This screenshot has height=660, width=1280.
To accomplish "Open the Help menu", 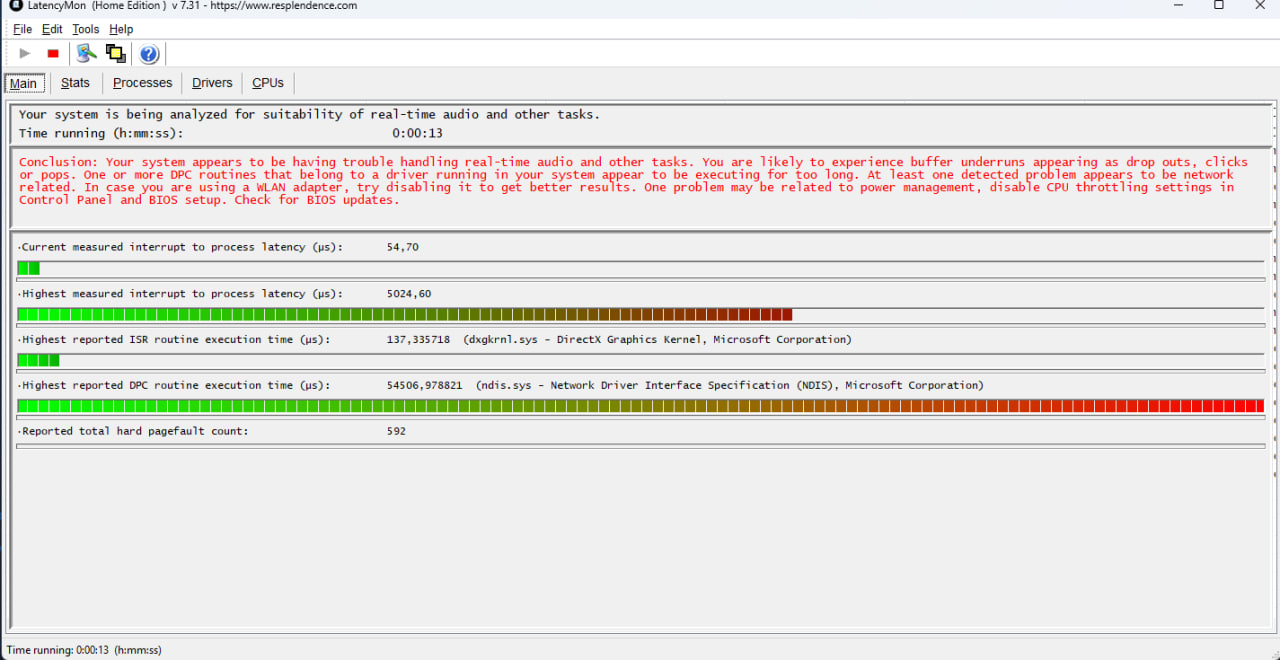I will point(121,29).
